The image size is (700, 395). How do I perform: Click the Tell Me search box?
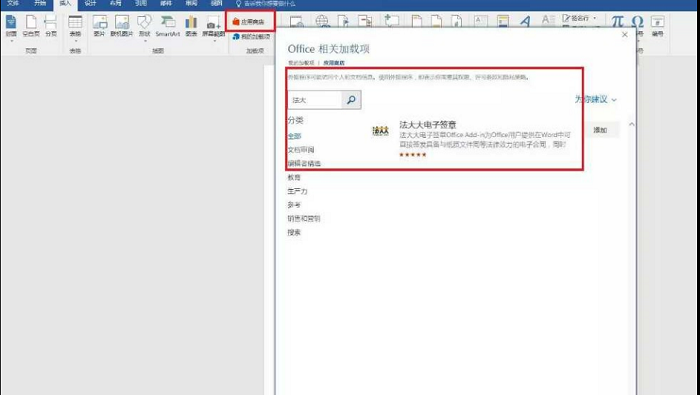(x=266, y=4)
